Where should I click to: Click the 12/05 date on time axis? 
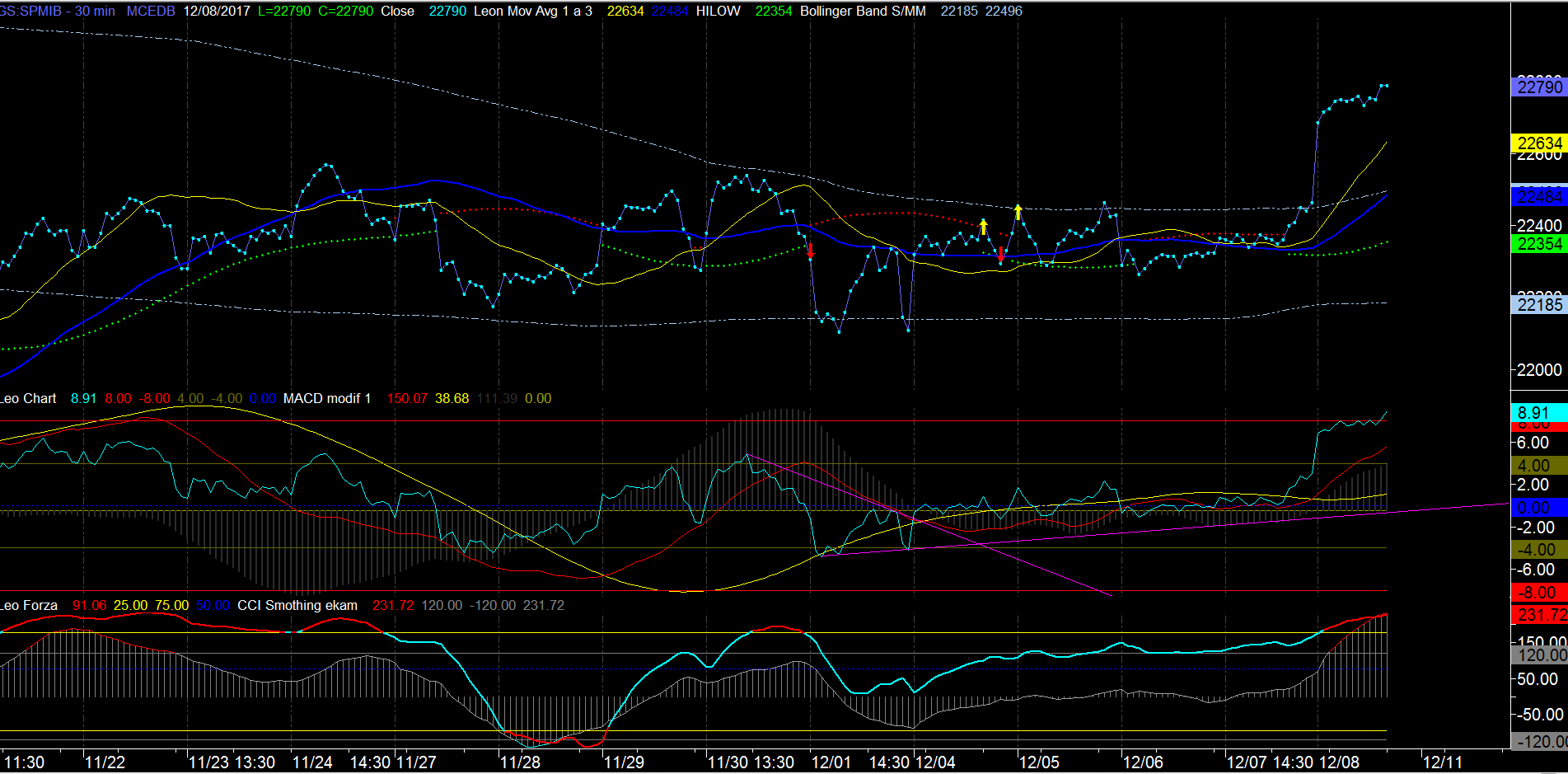tap(1039, 762)
